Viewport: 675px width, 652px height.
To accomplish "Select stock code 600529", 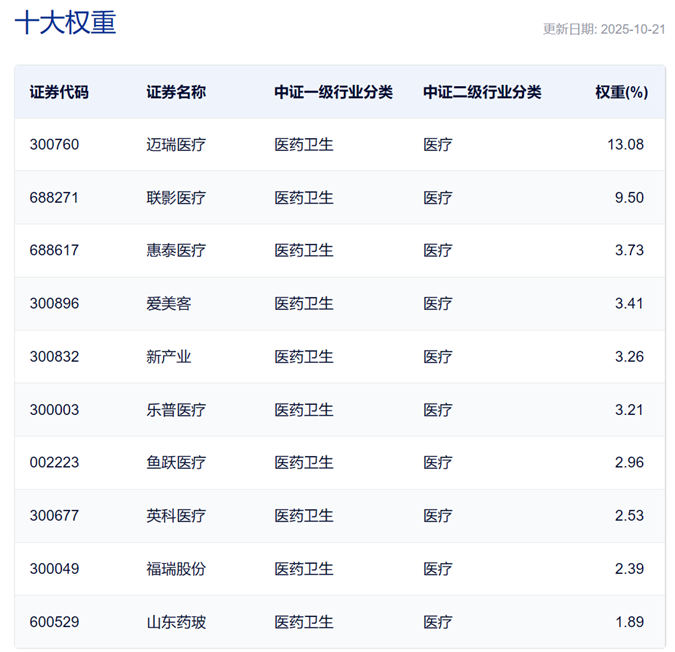I will click(54, 622).
